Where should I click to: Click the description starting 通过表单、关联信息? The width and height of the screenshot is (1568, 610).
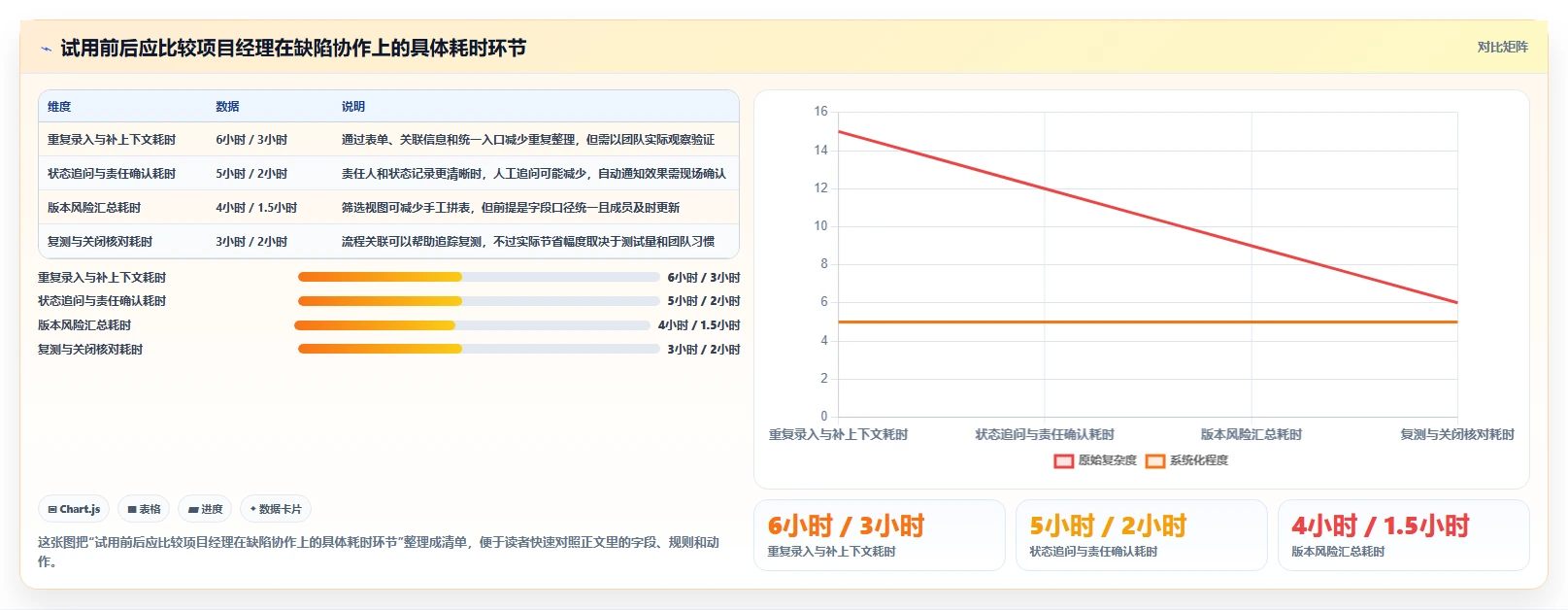[x=527, y=140]
